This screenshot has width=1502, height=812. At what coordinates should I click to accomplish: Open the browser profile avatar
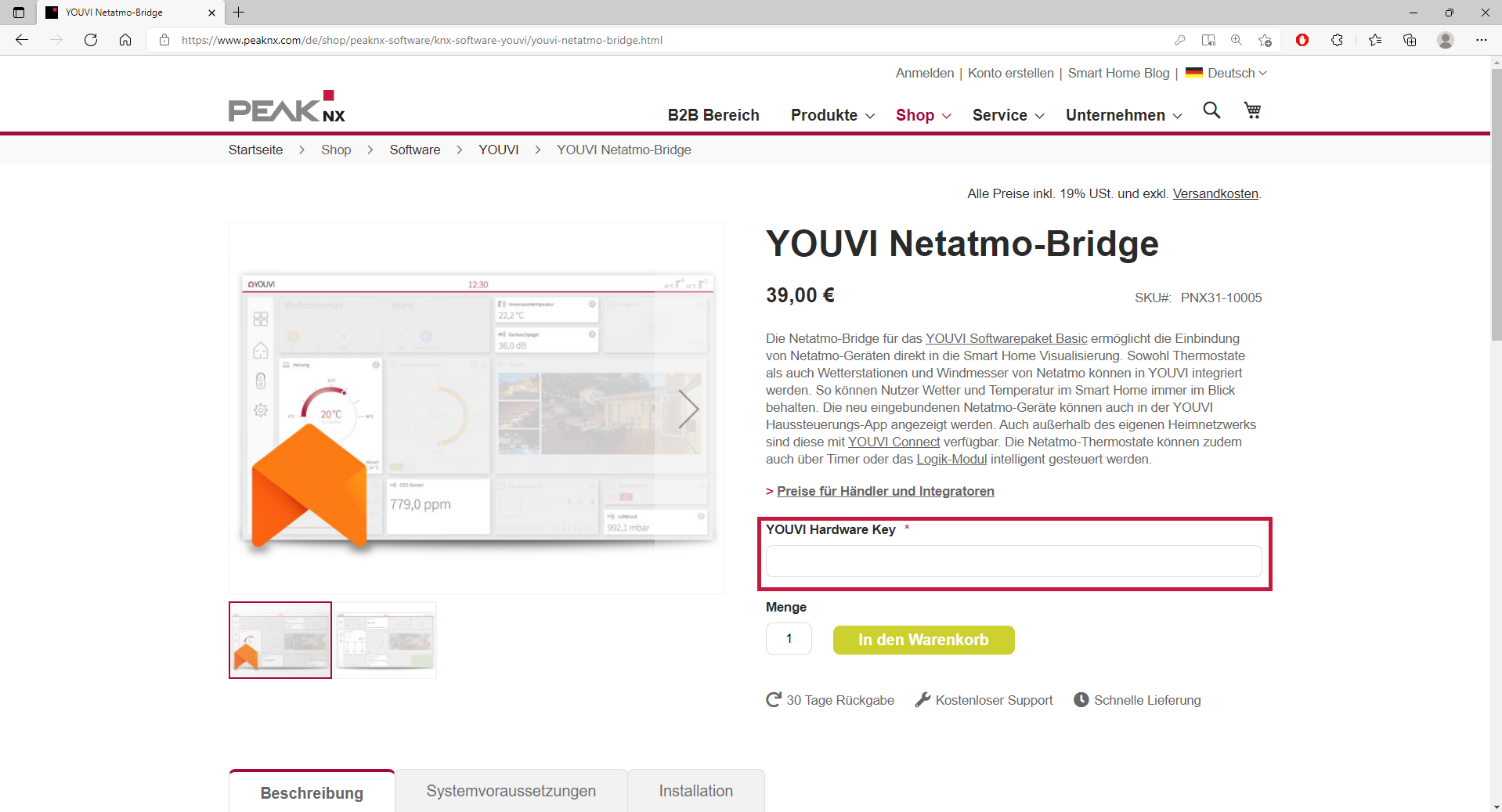pos(1446,40)
